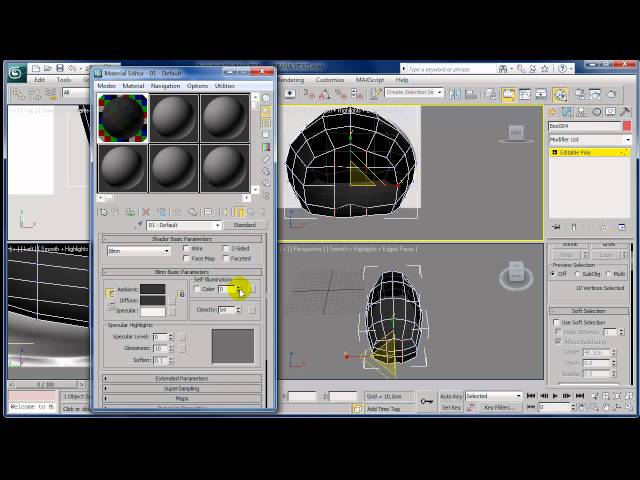Enable the 2-Sided checkbox
640x480 pixels.
(226, 248)
